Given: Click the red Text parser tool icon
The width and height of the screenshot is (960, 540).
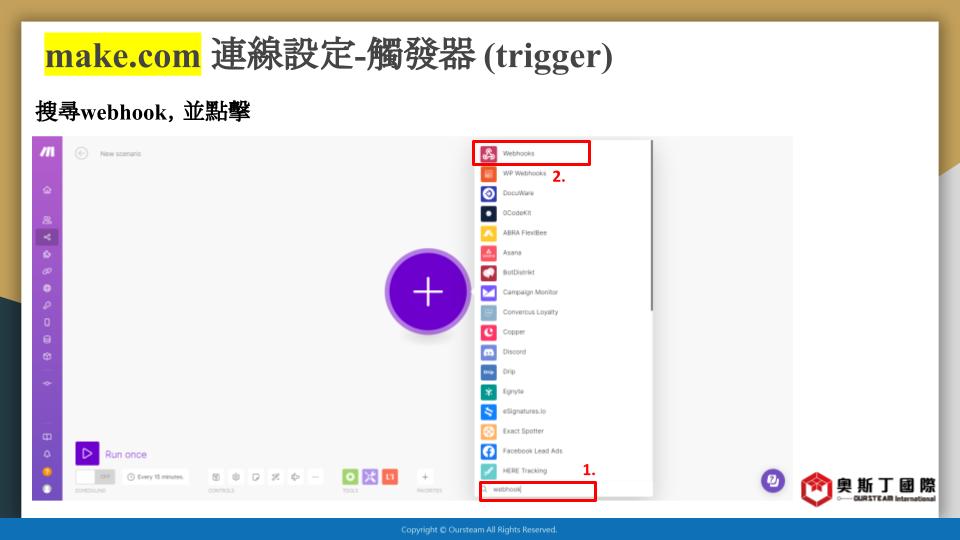Looking at the screenshot, I should click(x=390, y=476).
